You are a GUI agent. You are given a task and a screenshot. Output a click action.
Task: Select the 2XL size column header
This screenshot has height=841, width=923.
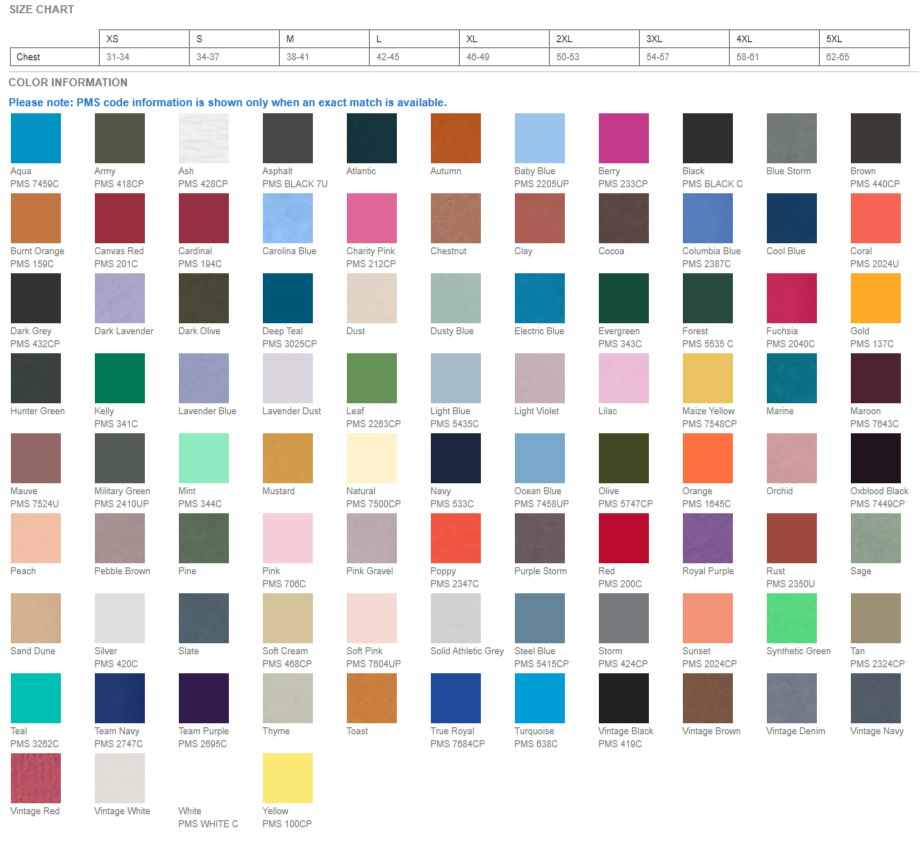click(564, 39)
